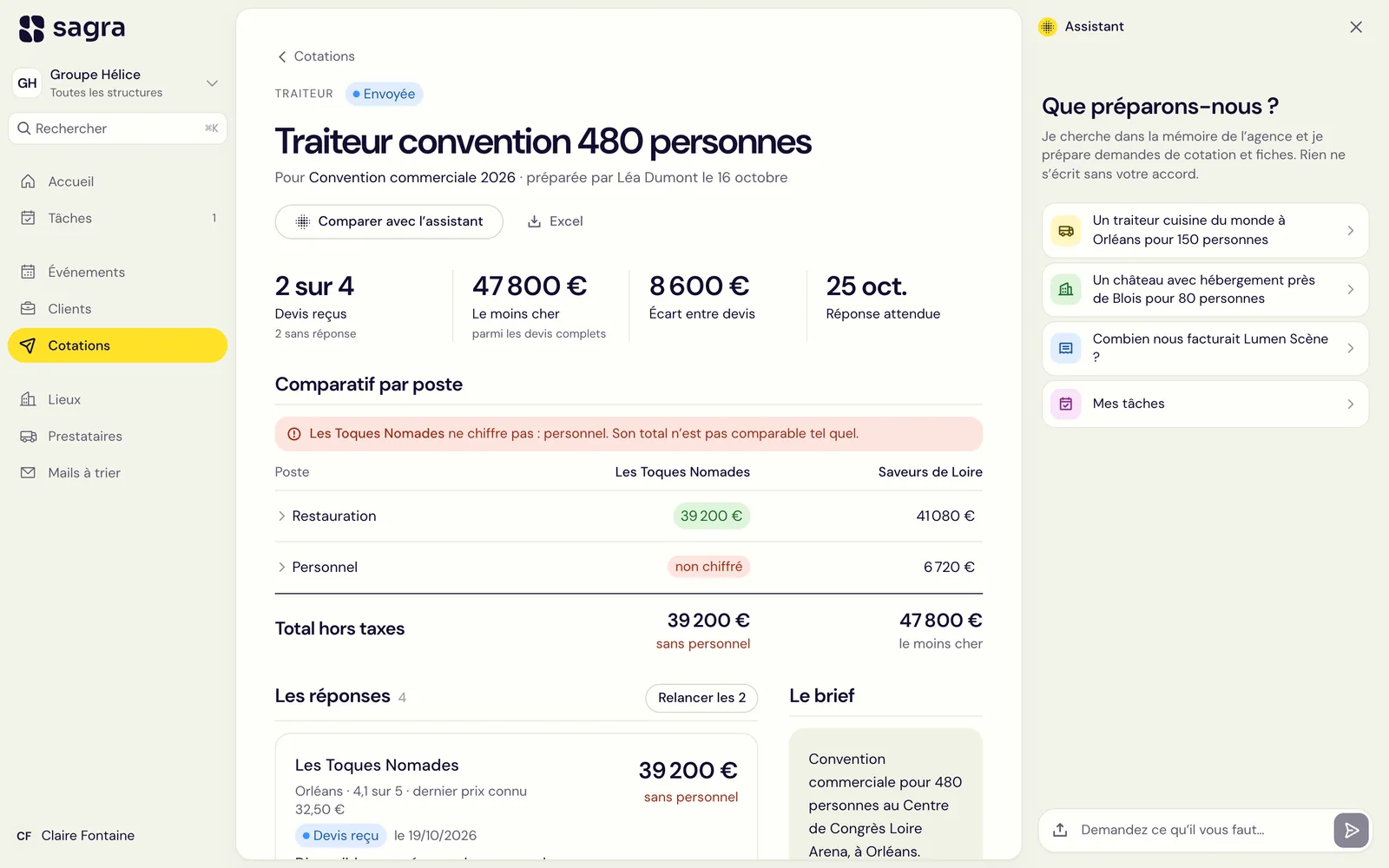Click the sagra logo icon

31,29
